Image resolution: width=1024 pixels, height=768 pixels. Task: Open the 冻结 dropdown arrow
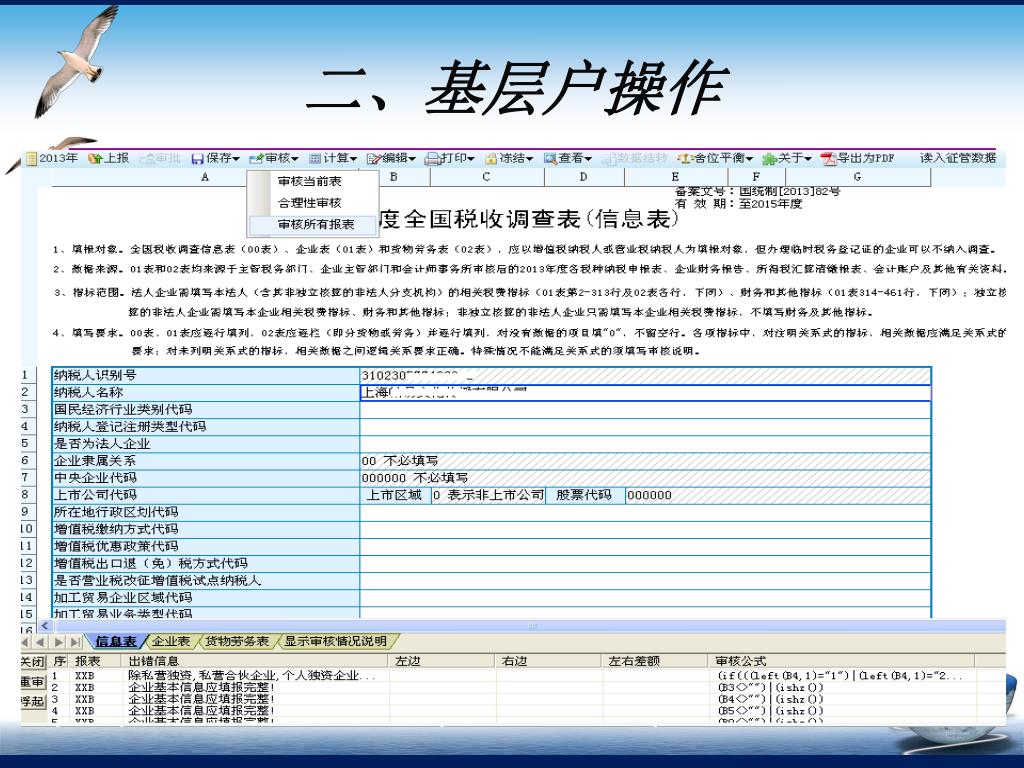[530, 159]
